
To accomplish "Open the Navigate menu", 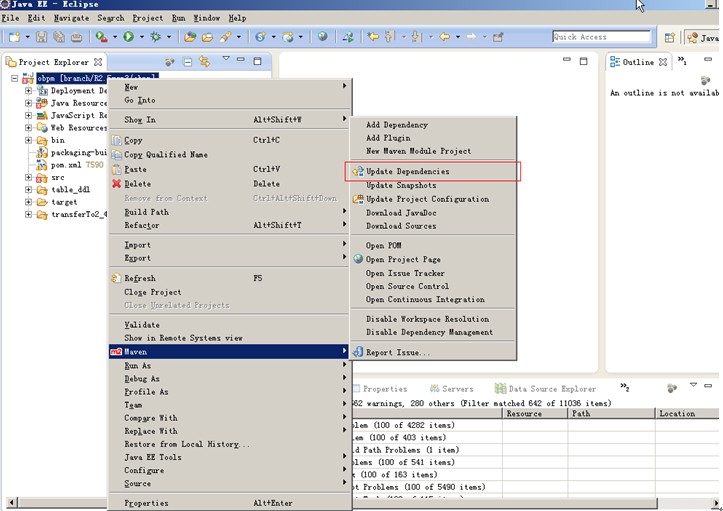I will (71, 18).
